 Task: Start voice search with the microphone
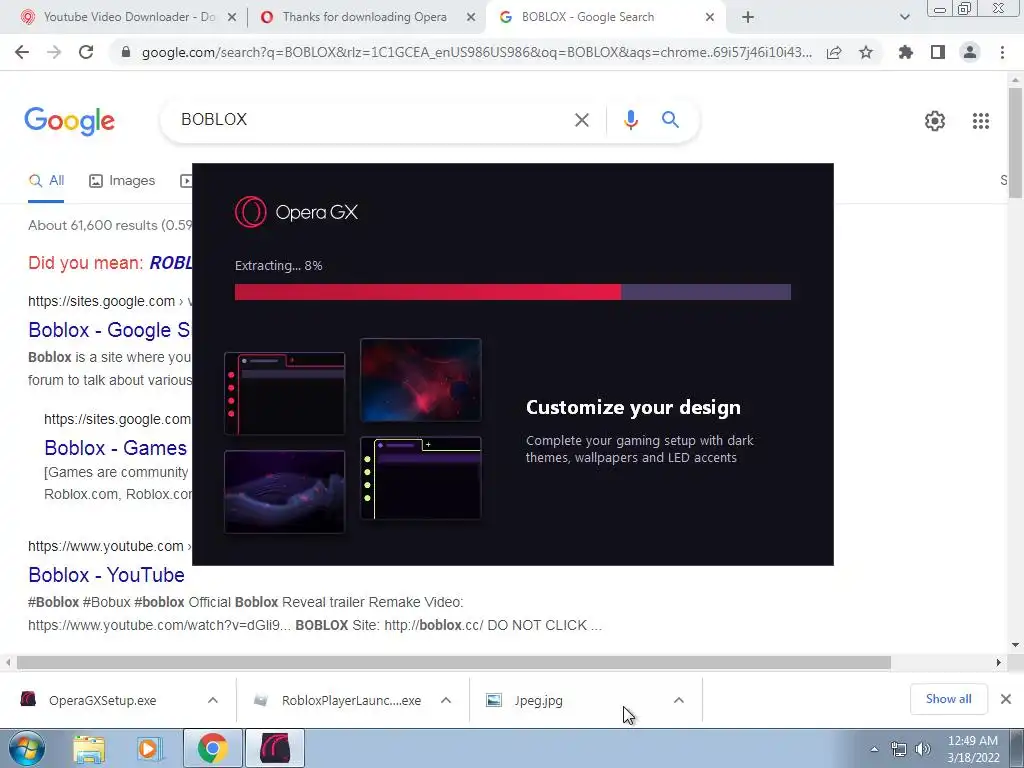tap(630, 120)
